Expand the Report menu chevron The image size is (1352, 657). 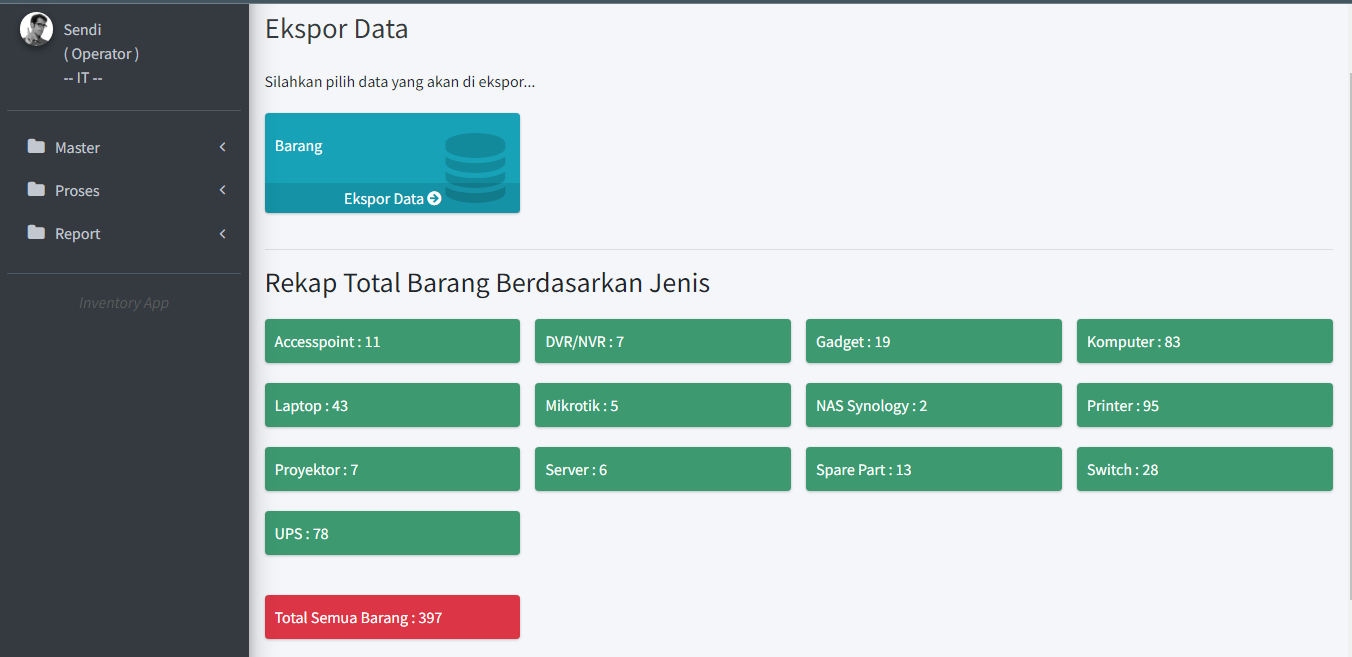[222, 233]
